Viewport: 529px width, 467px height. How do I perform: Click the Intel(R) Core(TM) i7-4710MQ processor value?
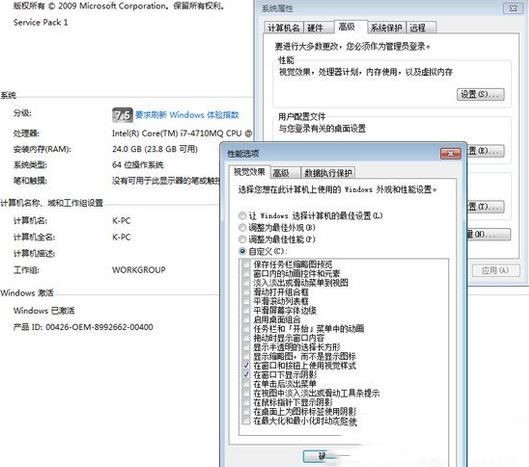pyautogui.click(x=182, y=133)
